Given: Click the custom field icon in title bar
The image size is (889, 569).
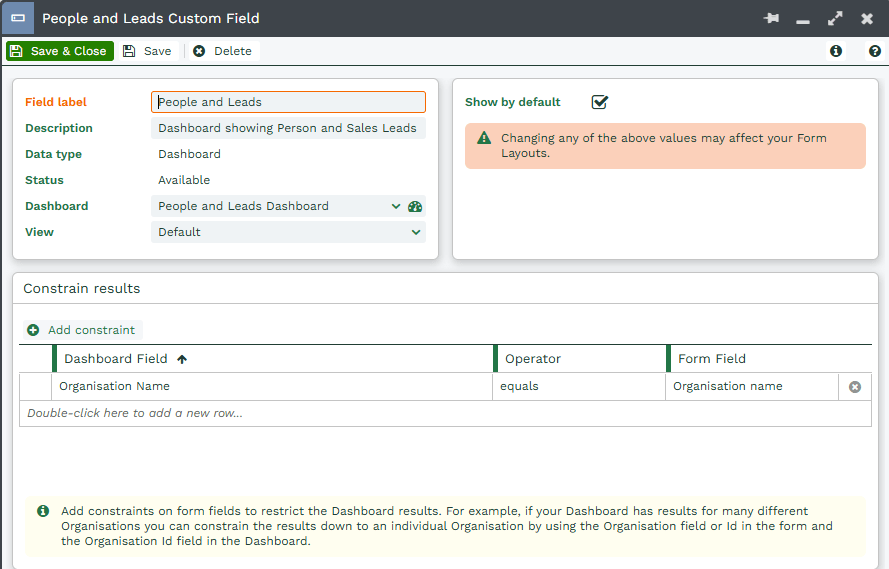Looking at the screenshot, I should (18, 18).
